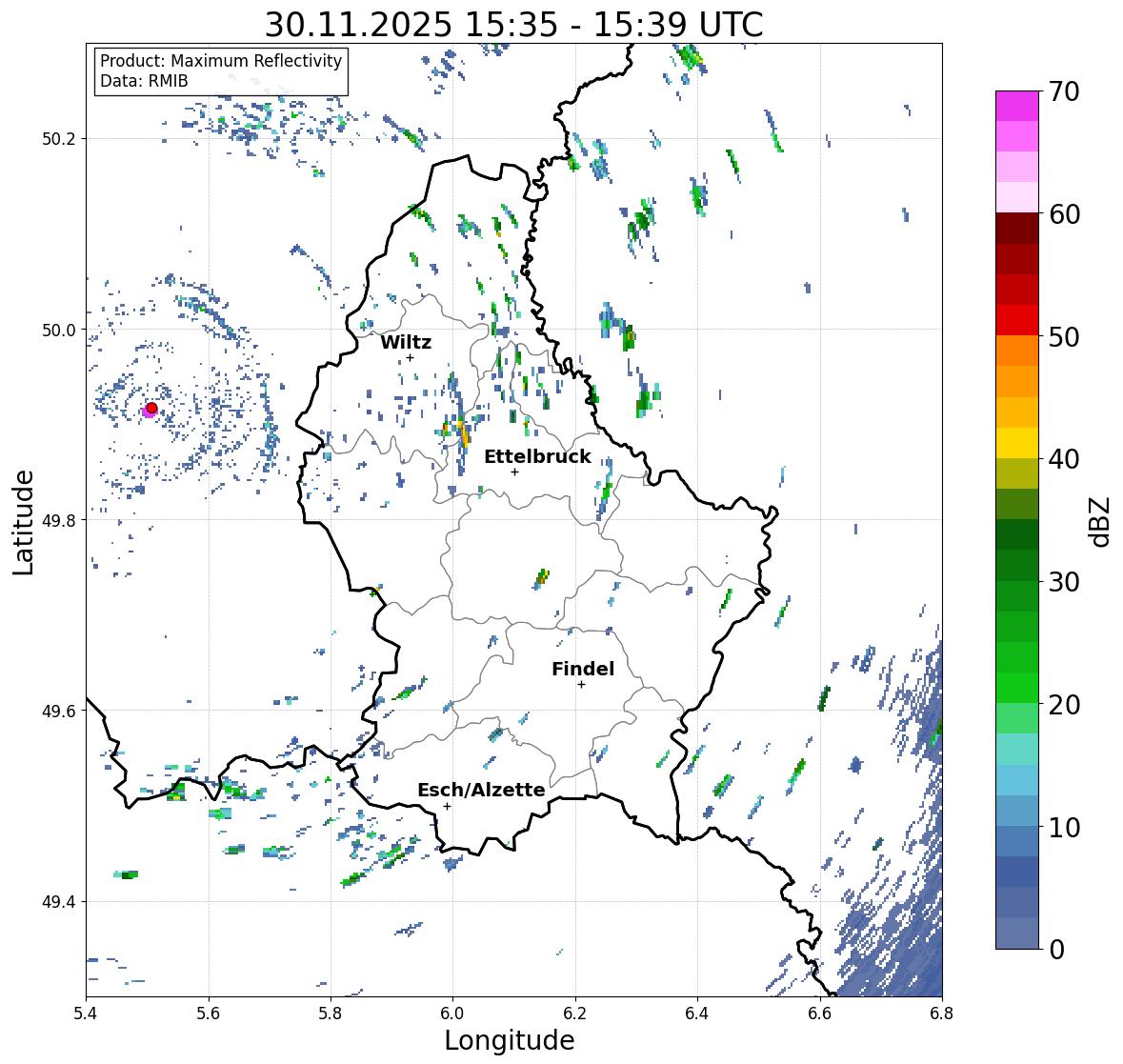Pick the magenta top colorbar swatch
The height and width of the screenshot is (1064, 1123).
tap(1017, 106)
